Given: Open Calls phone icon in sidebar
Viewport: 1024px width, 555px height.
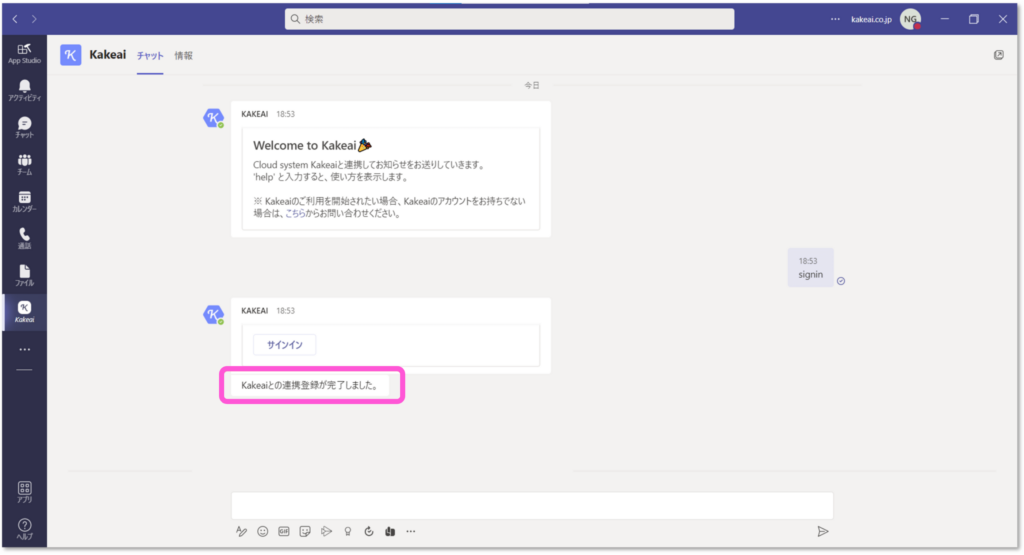Looking at the screenshot, I should [24, 238].
